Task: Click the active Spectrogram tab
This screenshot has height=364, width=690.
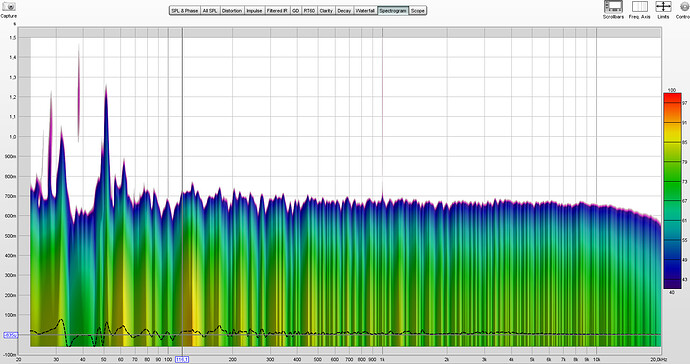Action: click(x=393, y=11)
